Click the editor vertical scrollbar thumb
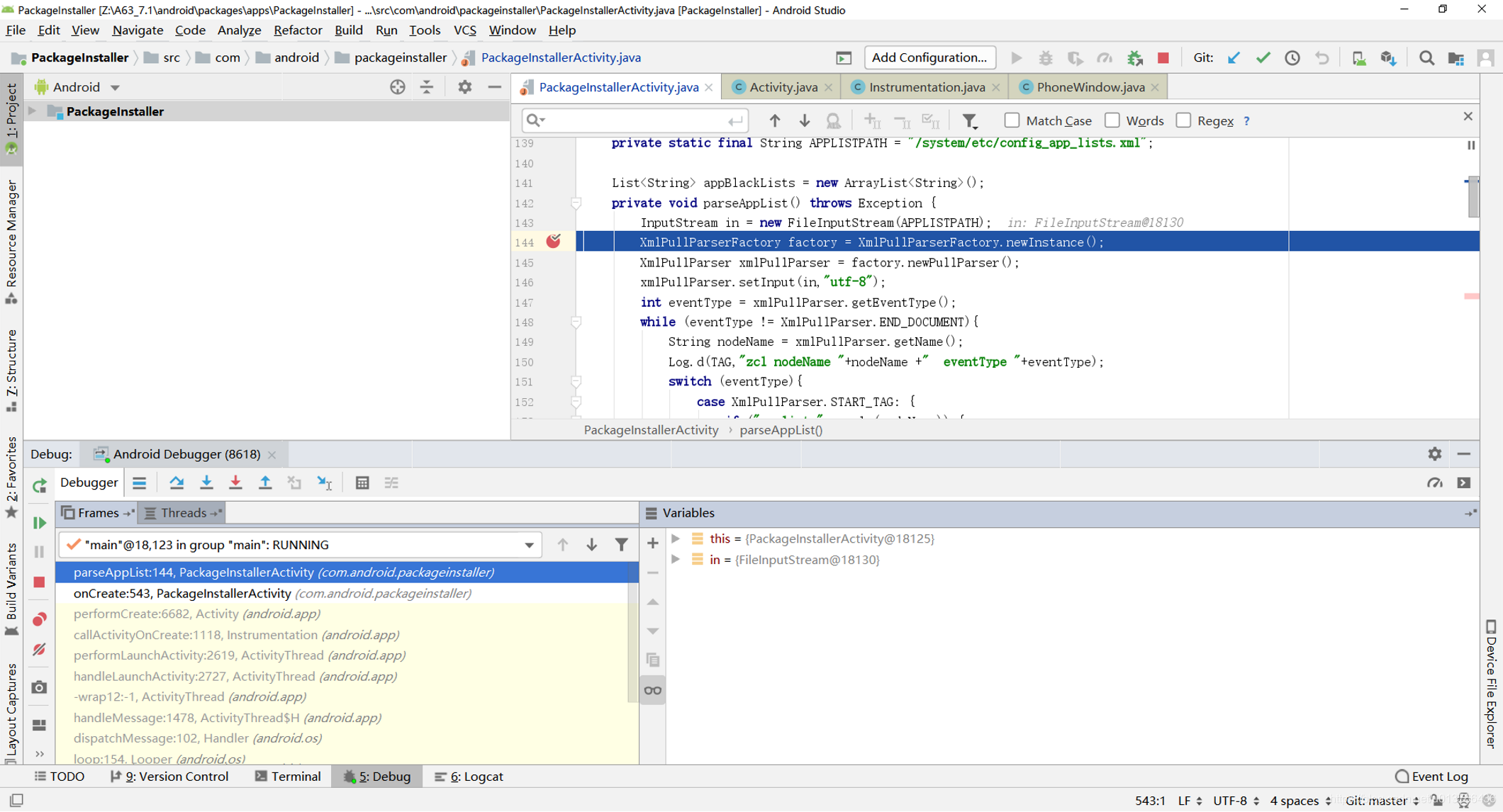The image size is (1503, 812). (1473, 197)
